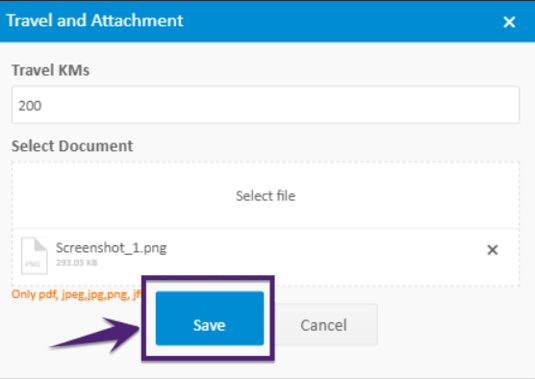Click the Select Document label
This screenshot has height=379, width=535.
pos(72,146)
